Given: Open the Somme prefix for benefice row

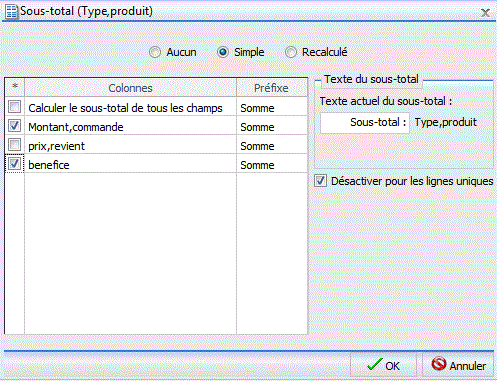Looking at the screenshot, I should tap(272, 163).
